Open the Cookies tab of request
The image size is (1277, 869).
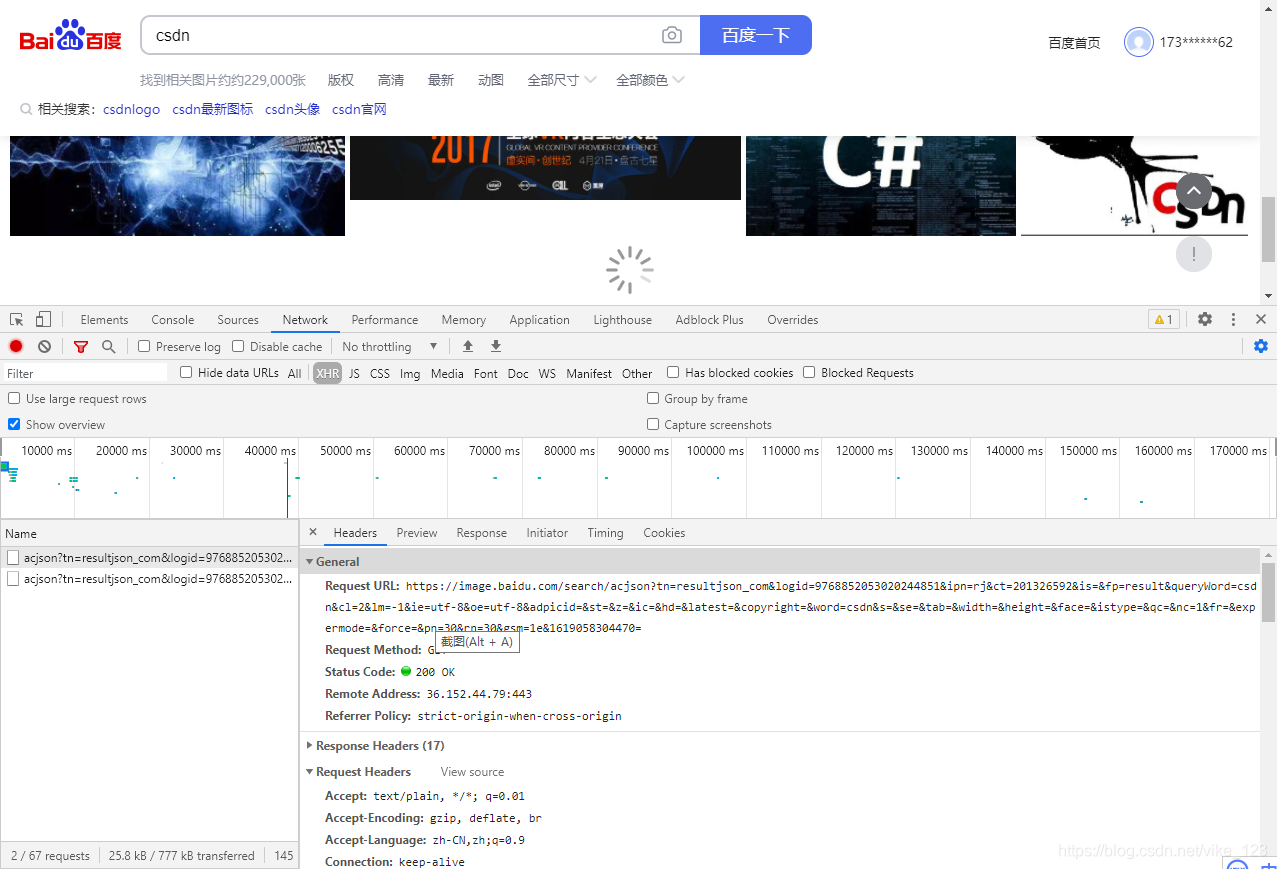[x=664, y=533]
